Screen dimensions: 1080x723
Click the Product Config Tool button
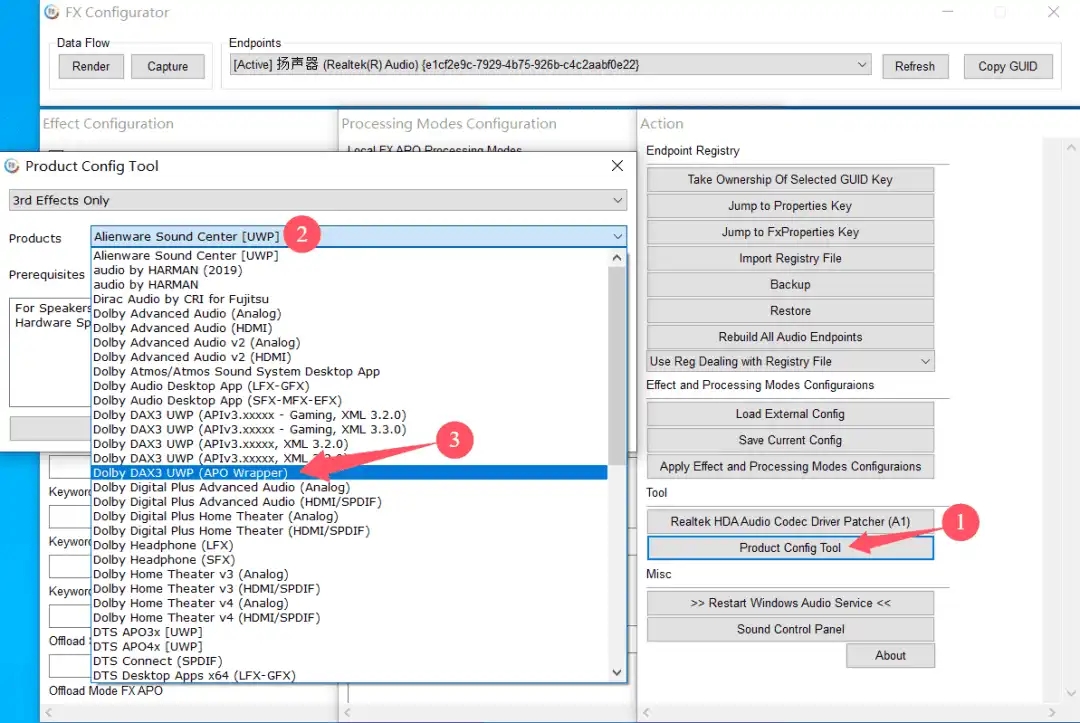coord(790,547)
